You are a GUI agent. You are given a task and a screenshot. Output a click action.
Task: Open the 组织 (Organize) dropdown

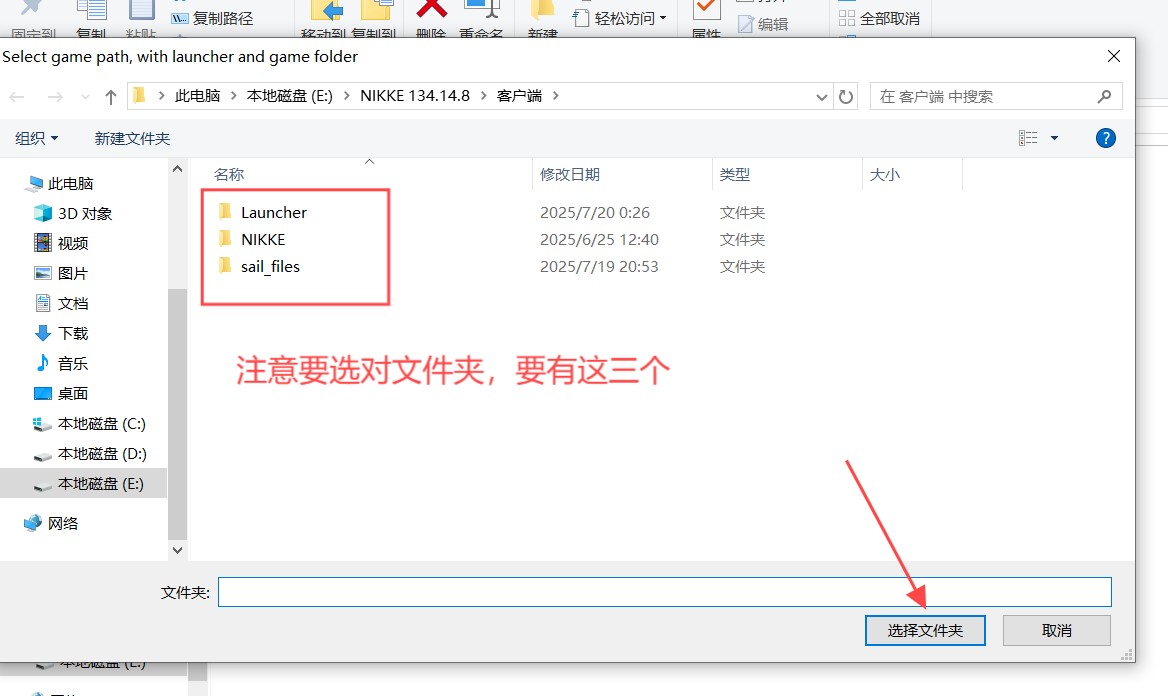click(x=36, y=138)
